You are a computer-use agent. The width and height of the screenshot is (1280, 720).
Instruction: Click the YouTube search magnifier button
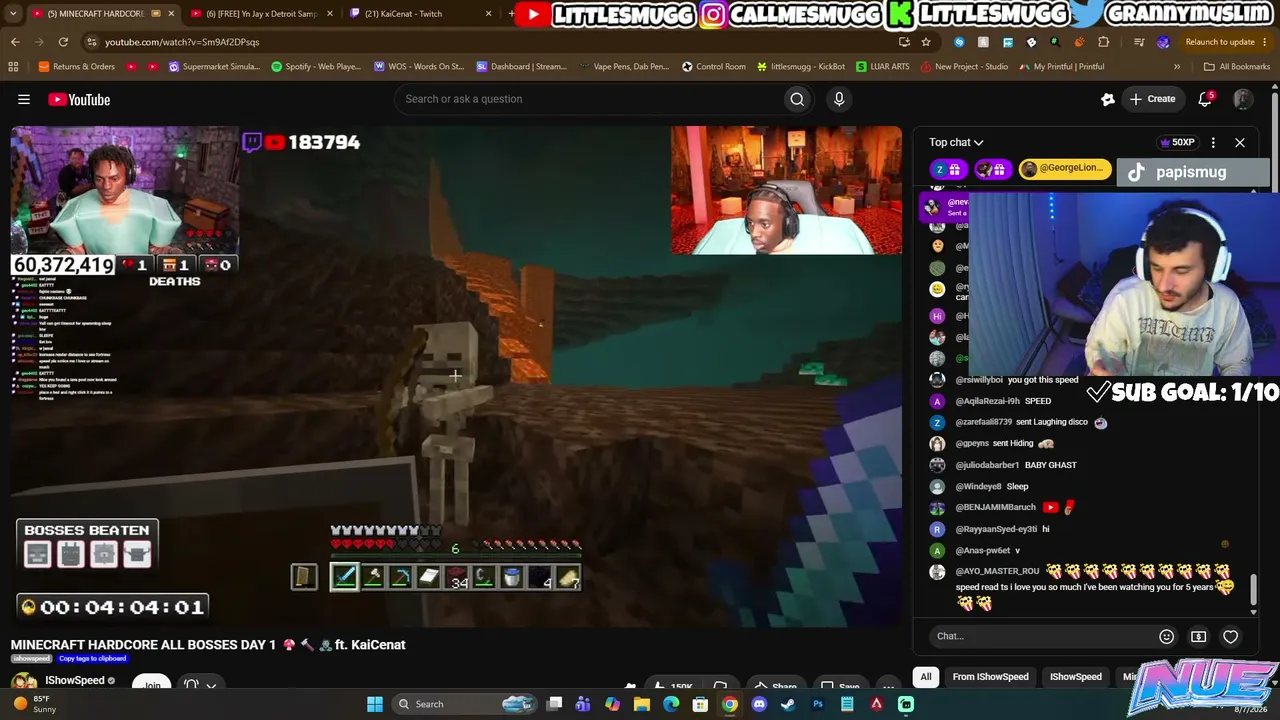pos(797,99)
